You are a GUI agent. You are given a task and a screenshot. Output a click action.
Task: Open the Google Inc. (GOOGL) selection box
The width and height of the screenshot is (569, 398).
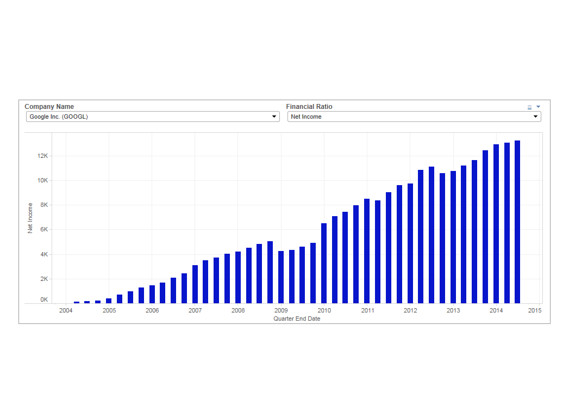point(153,116)
